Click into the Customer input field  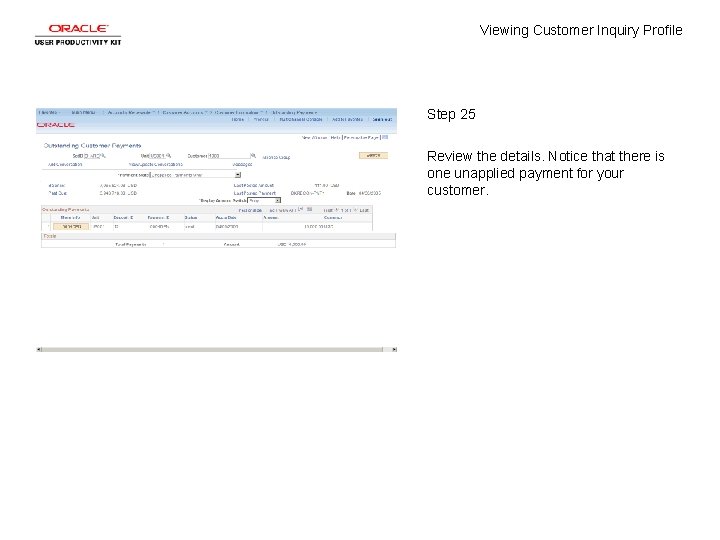[x=229, y=156]
